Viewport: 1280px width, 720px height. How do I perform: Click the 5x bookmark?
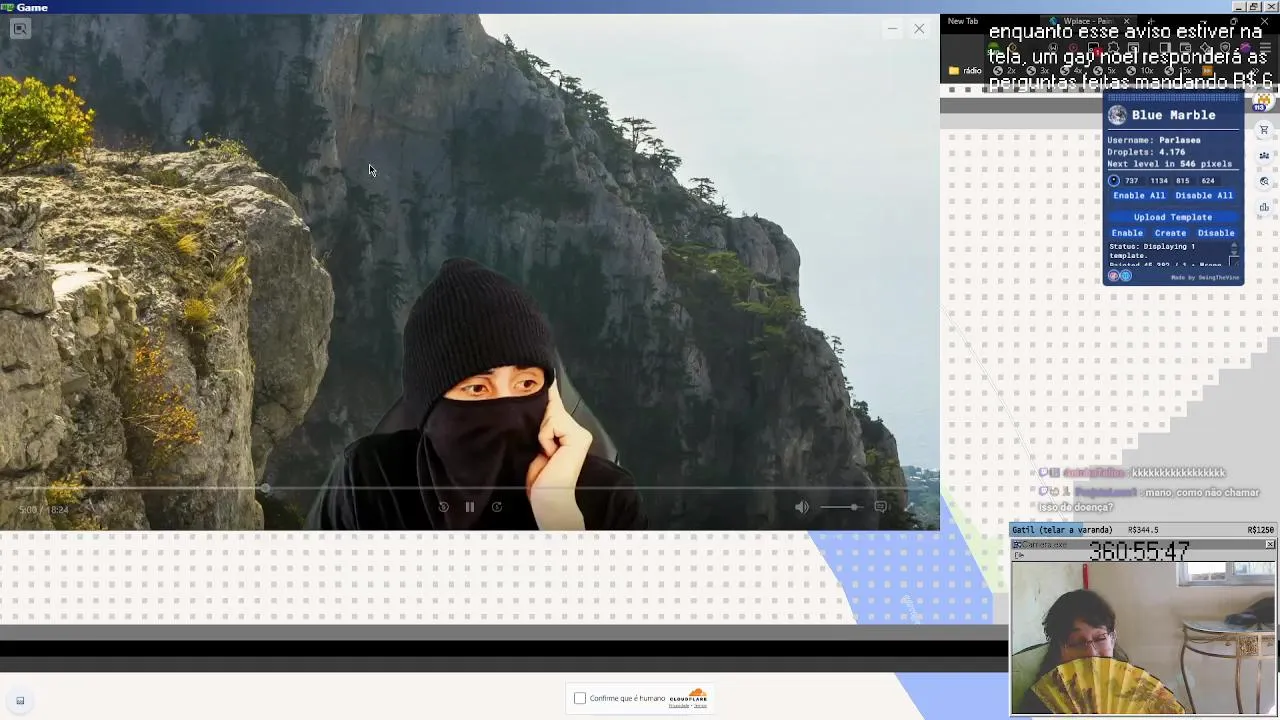(x=1104, y=71)
